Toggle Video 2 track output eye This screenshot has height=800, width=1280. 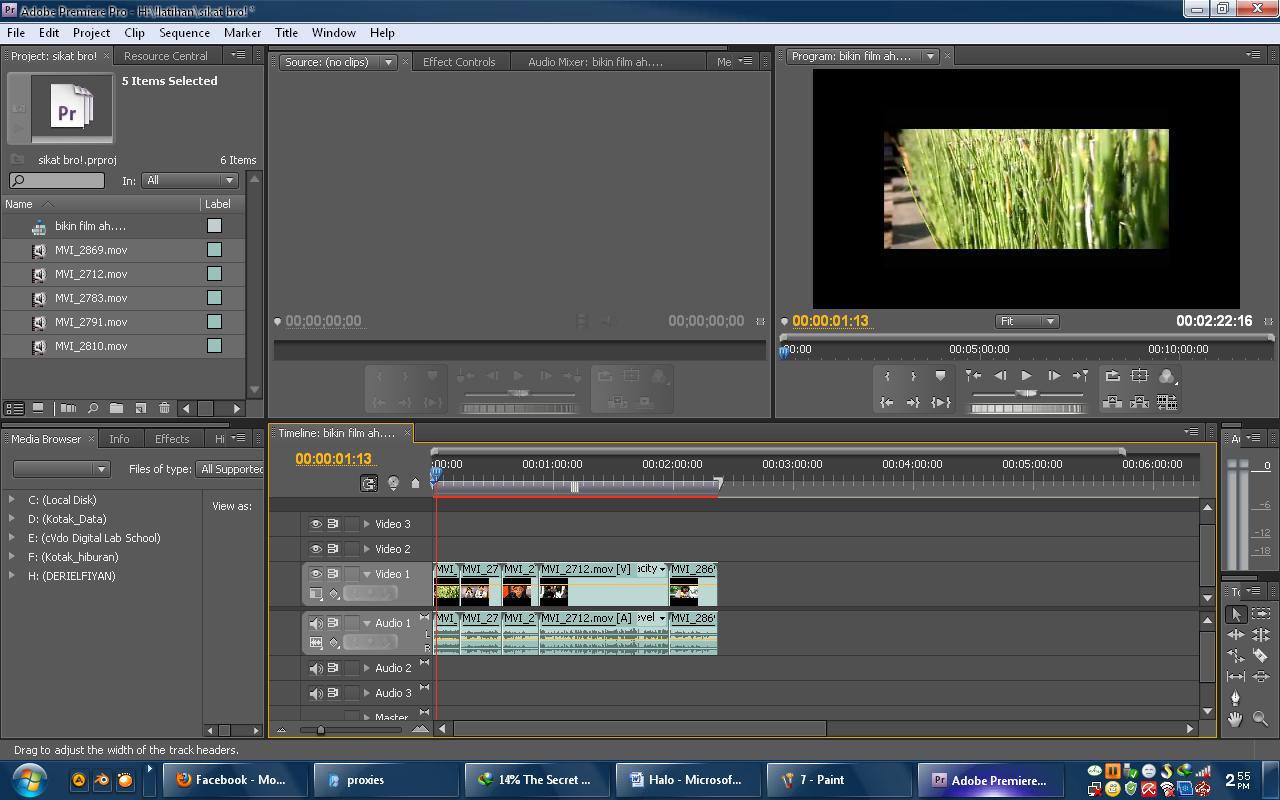(x=315, y=549)
